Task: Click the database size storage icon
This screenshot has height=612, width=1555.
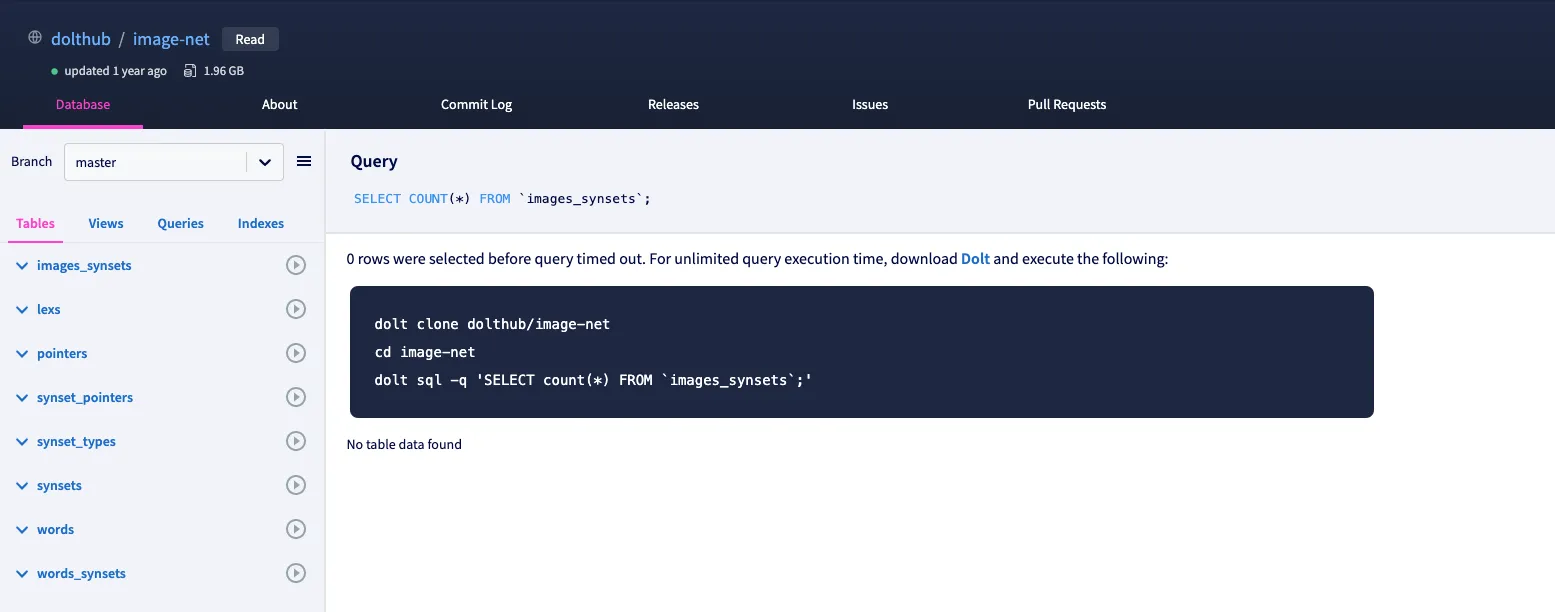Action: click(189, 70)
